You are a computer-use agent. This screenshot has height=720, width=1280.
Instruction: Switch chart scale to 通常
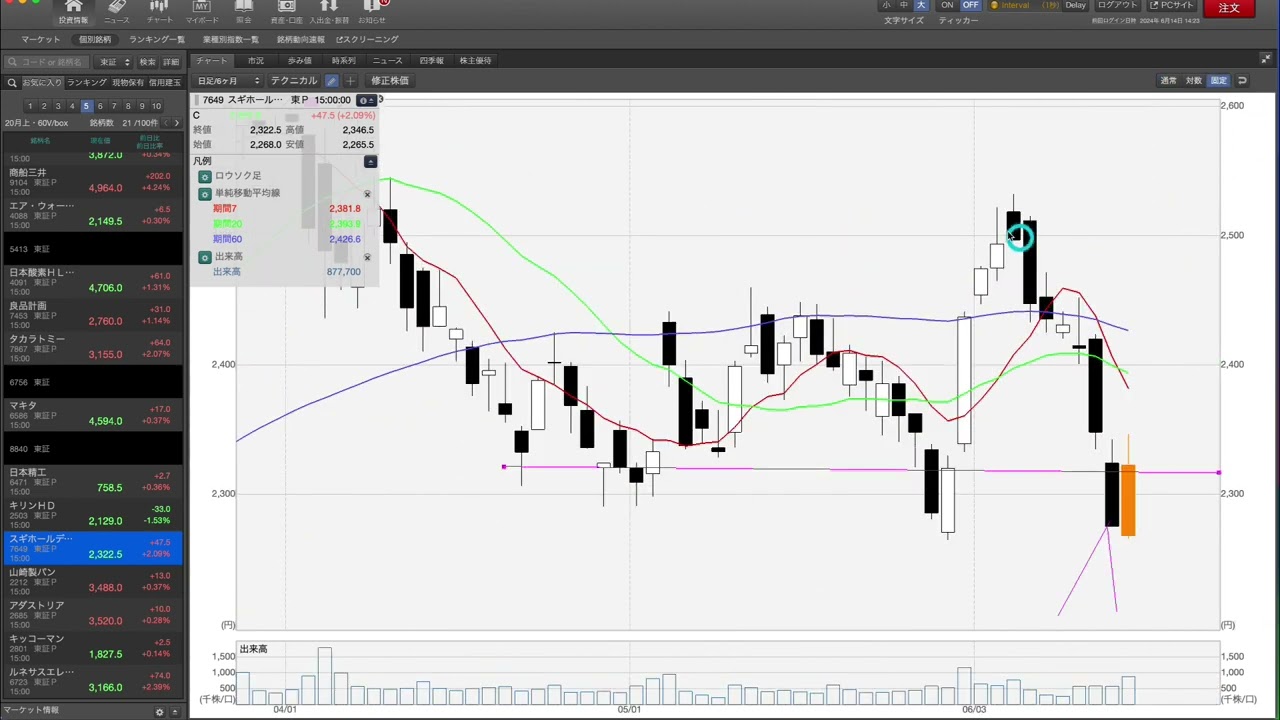pyautogui.click(x=1168, y=81)
